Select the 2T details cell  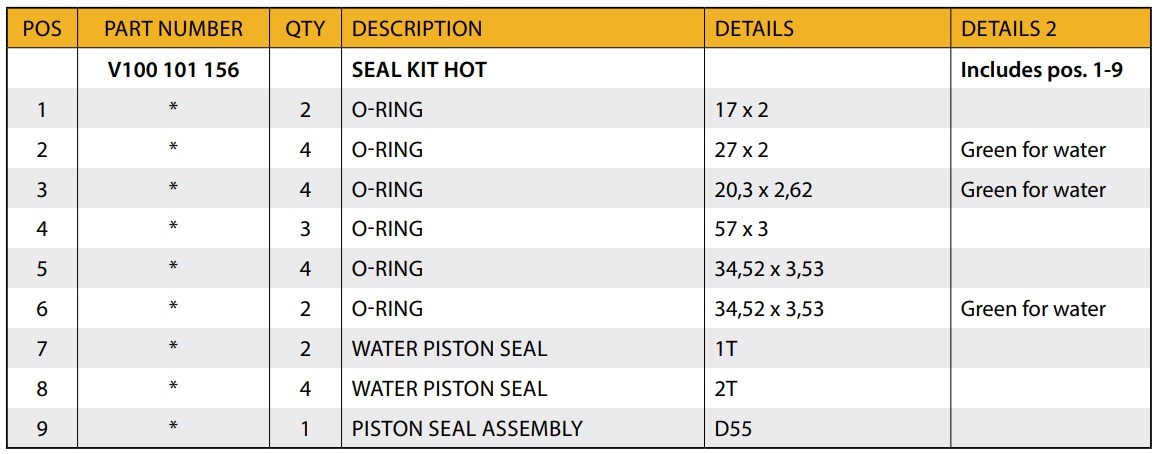pyautogui.click(x=727, y=389)
